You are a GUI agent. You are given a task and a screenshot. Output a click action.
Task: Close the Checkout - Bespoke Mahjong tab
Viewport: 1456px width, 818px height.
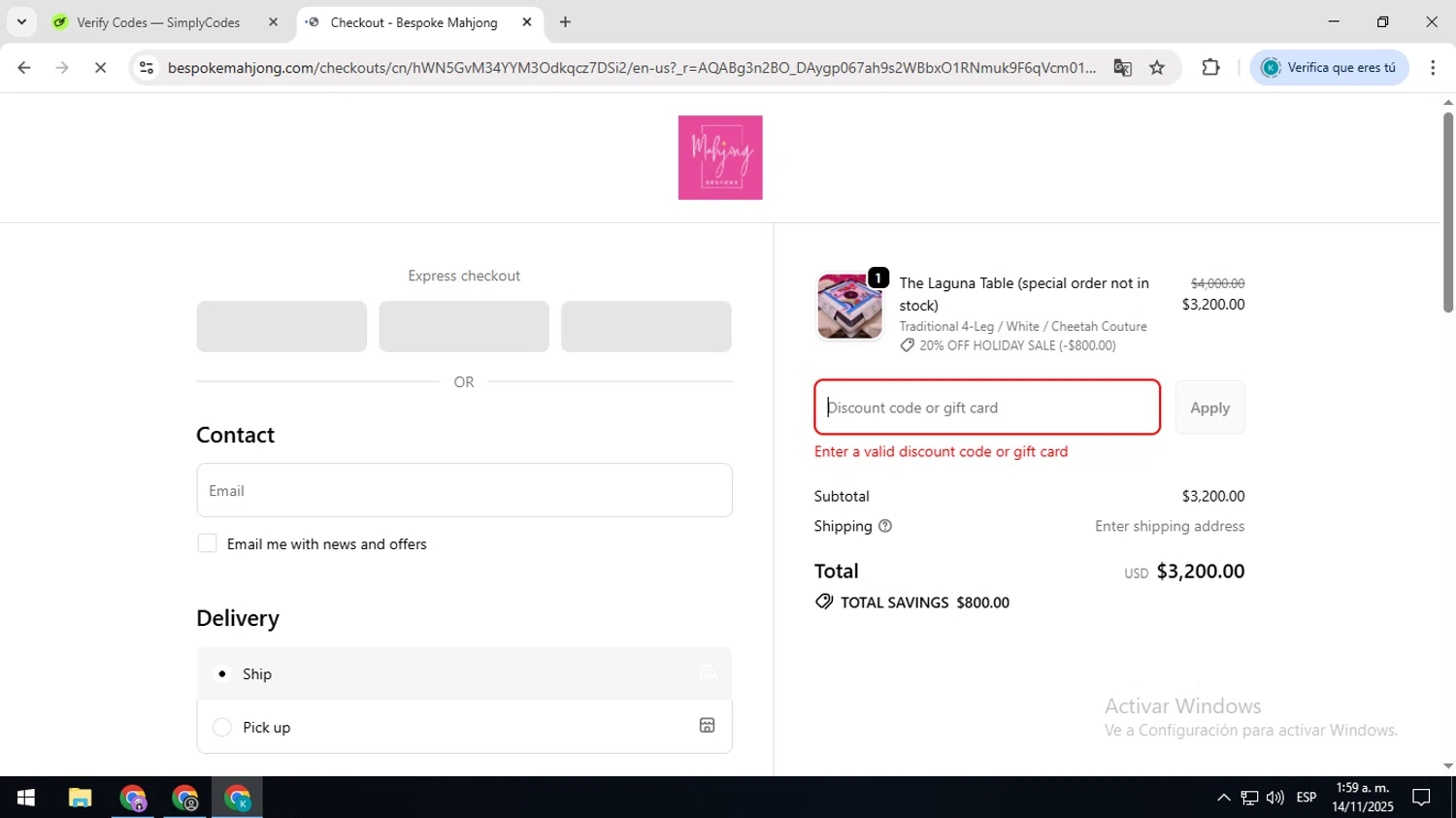click(x=527, y=22)
